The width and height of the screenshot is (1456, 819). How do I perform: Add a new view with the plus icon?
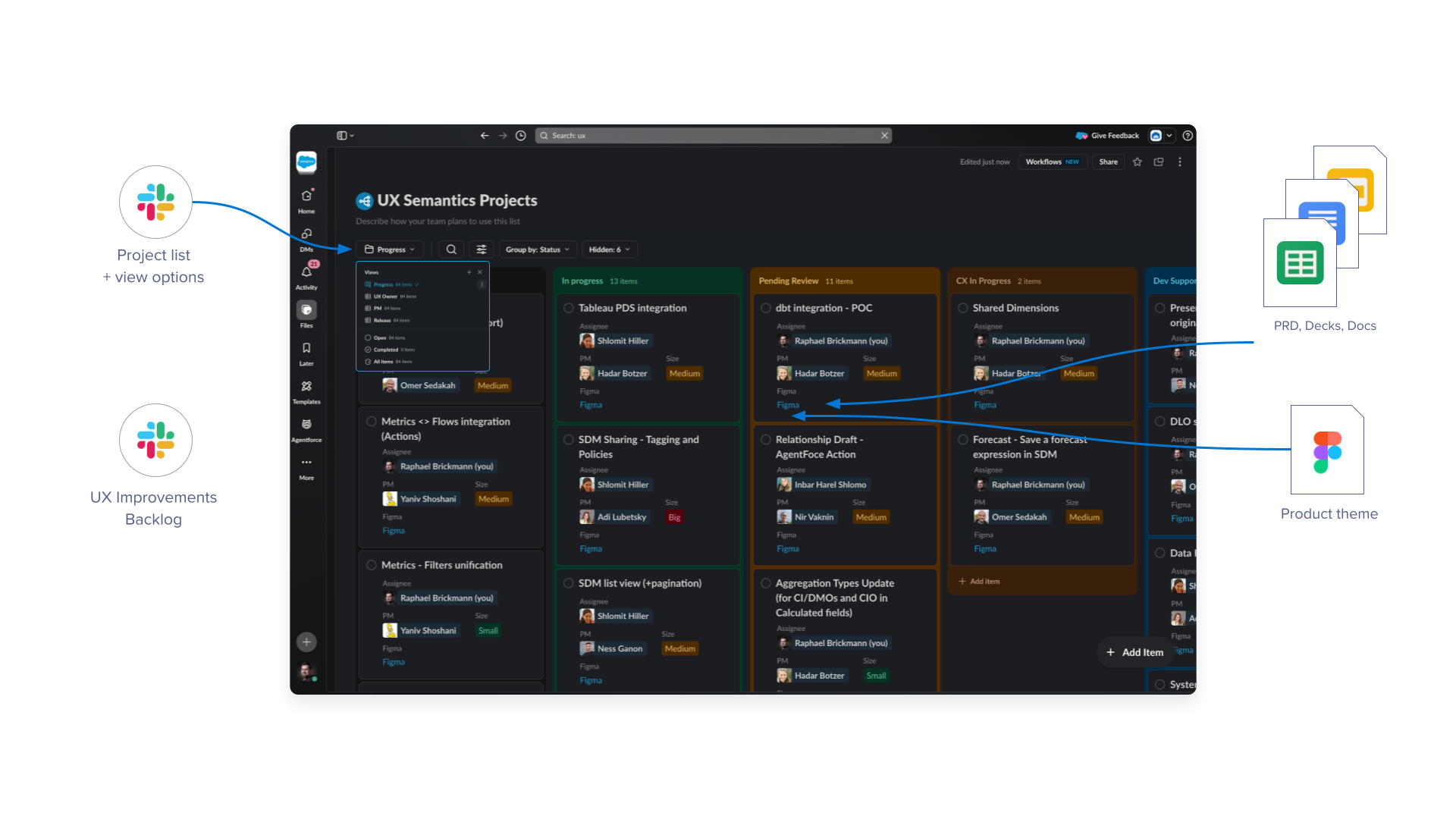coord(469,272)
